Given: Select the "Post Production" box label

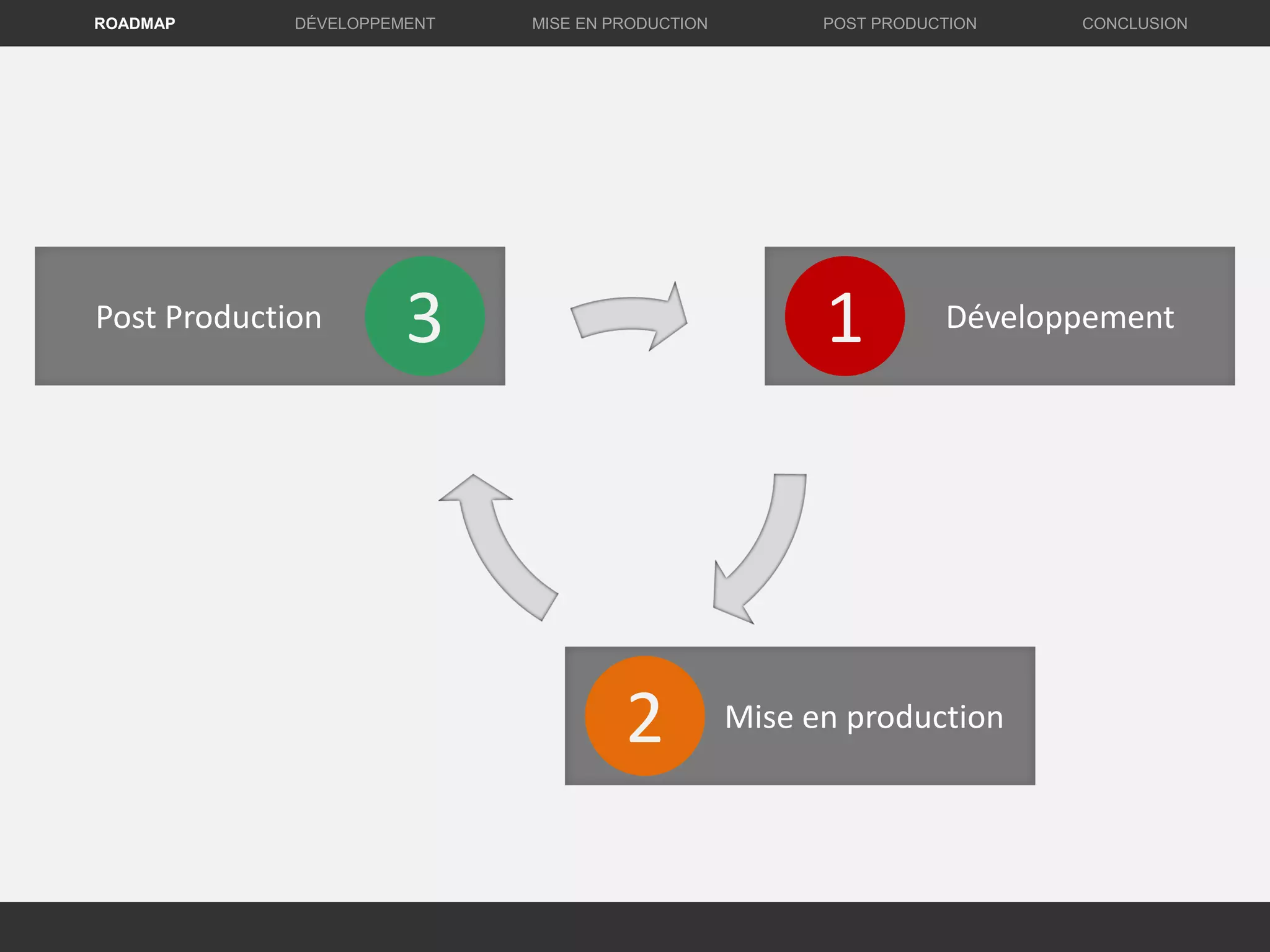Looking at the screenshot, I should [209, 317].
